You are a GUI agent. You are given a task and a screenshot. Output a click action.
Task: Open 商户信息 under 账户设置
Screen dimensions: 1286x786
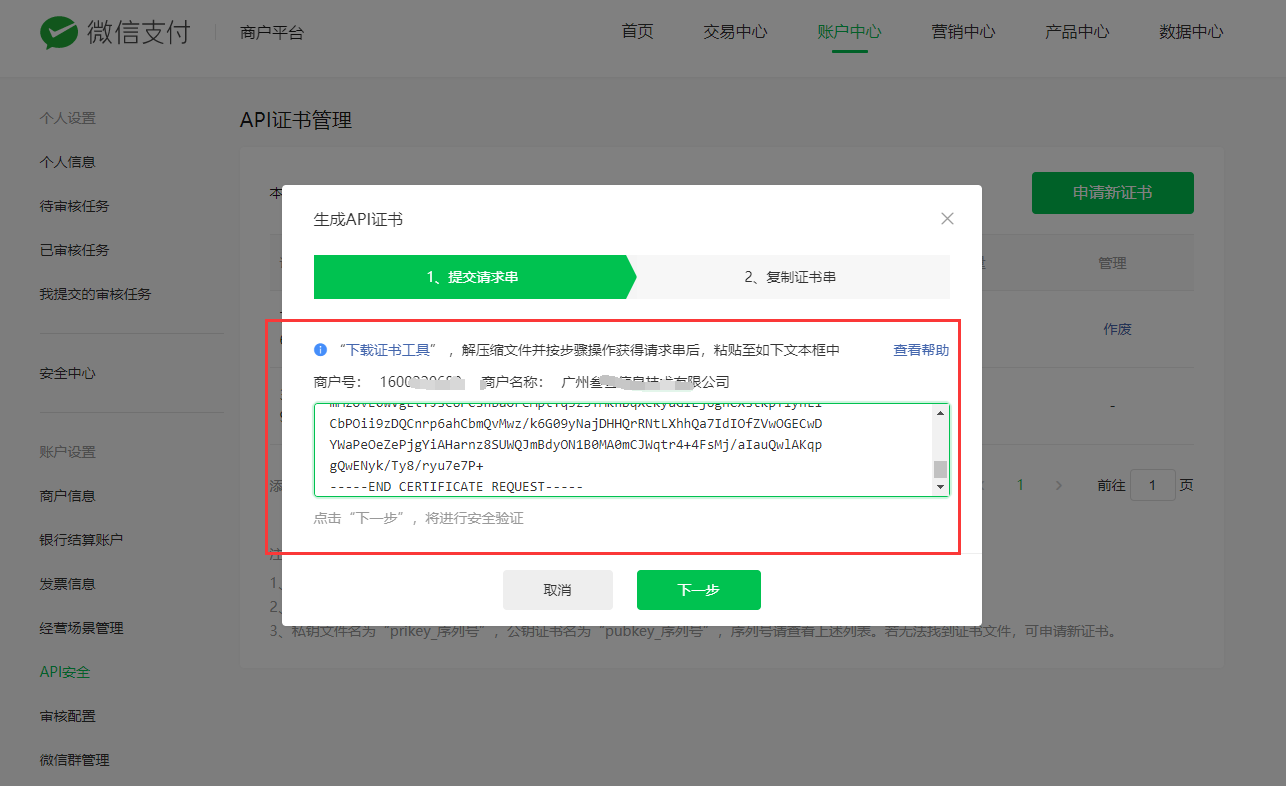coord(67,496)
